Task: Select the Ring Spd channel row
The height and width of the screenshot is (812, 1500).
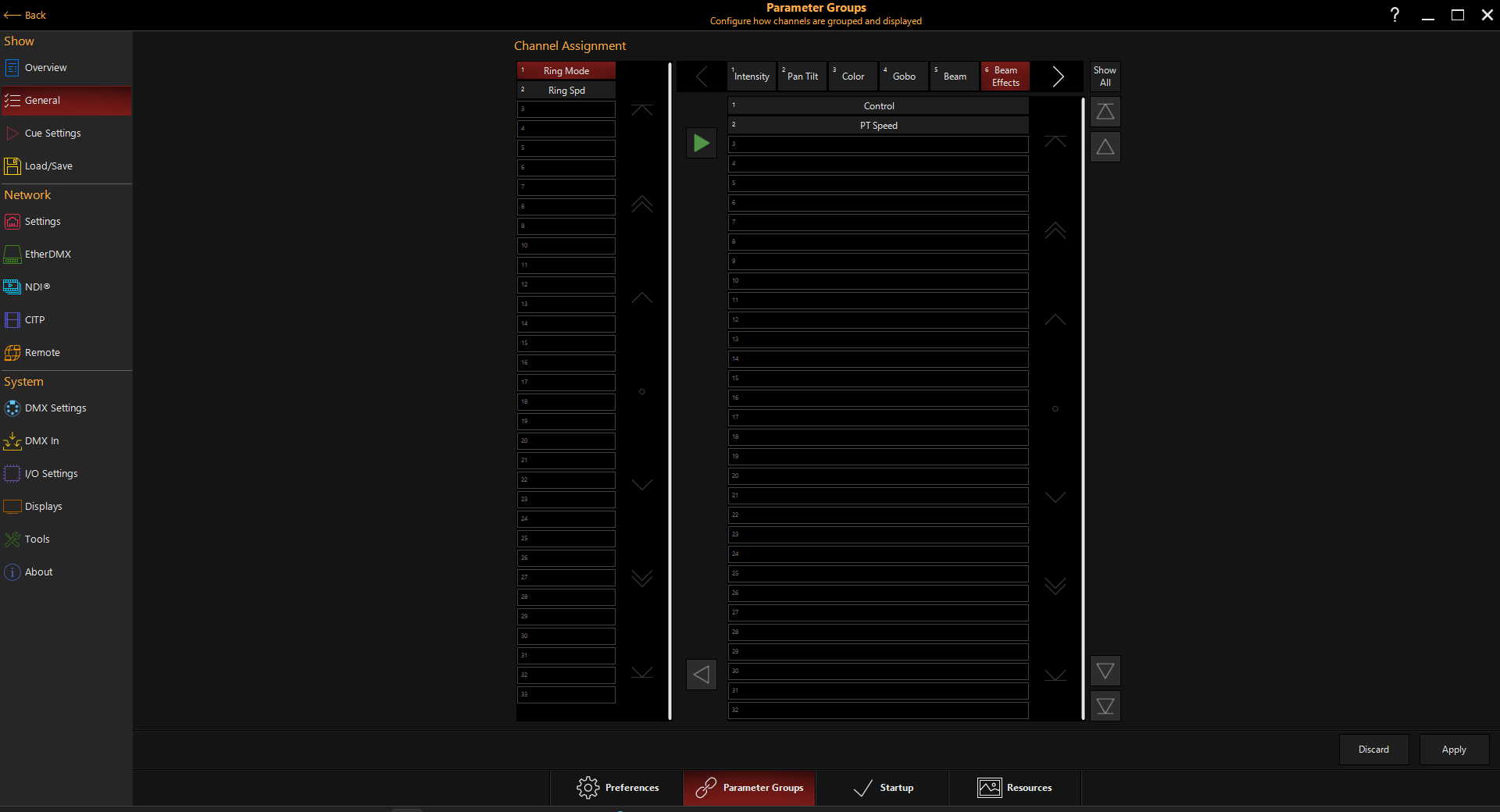Action: [x=566, y=91]
